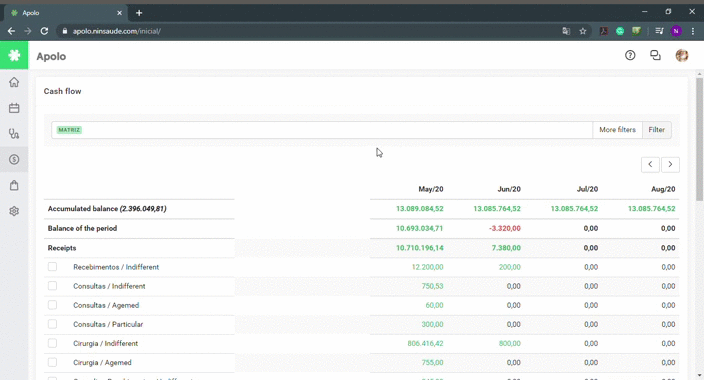This screenshot has width=704, height=380.
Task: Click the May/20 column header
Action: tap(431, 189)
